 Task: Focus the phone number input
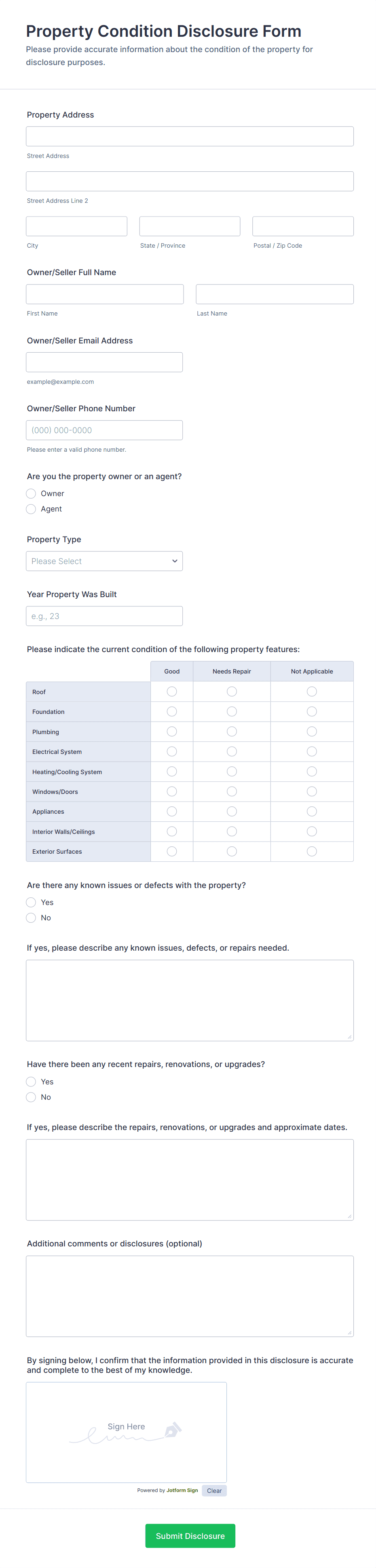tap(104, 430)
